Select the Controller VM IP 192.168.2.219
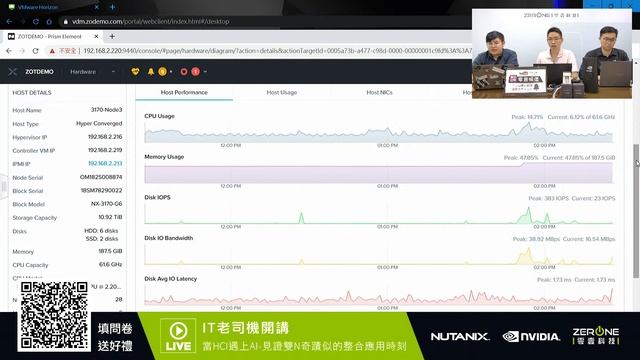This screenshot has width=640, height=360. click(105, 150)
